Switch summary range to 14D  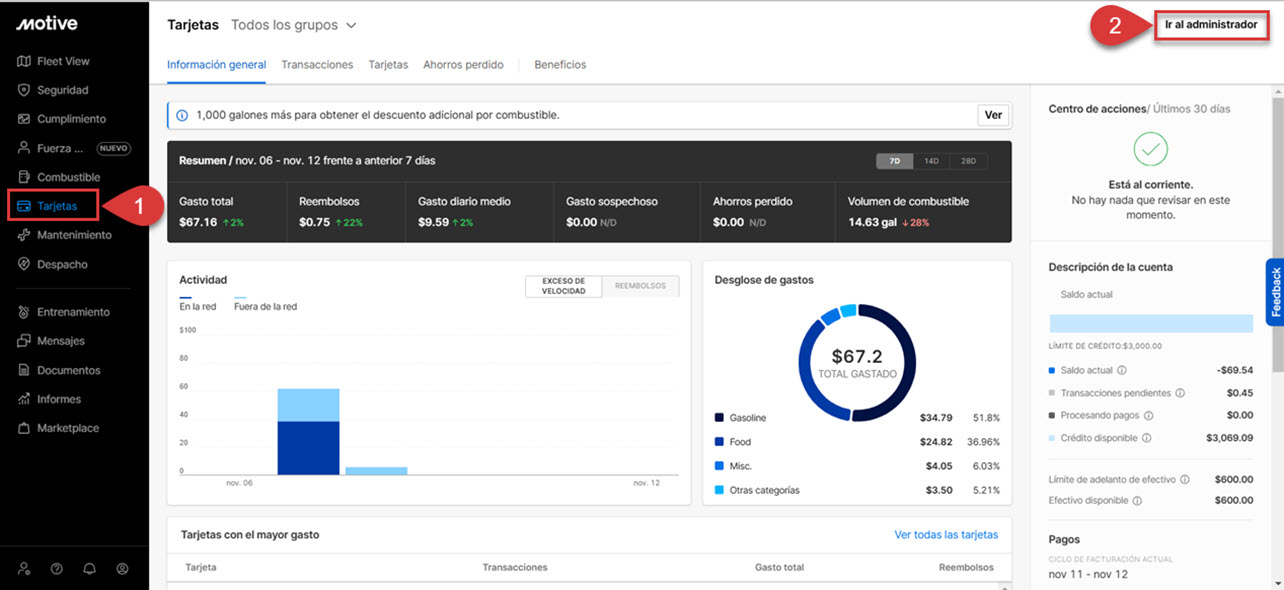(x=931, y=161)
